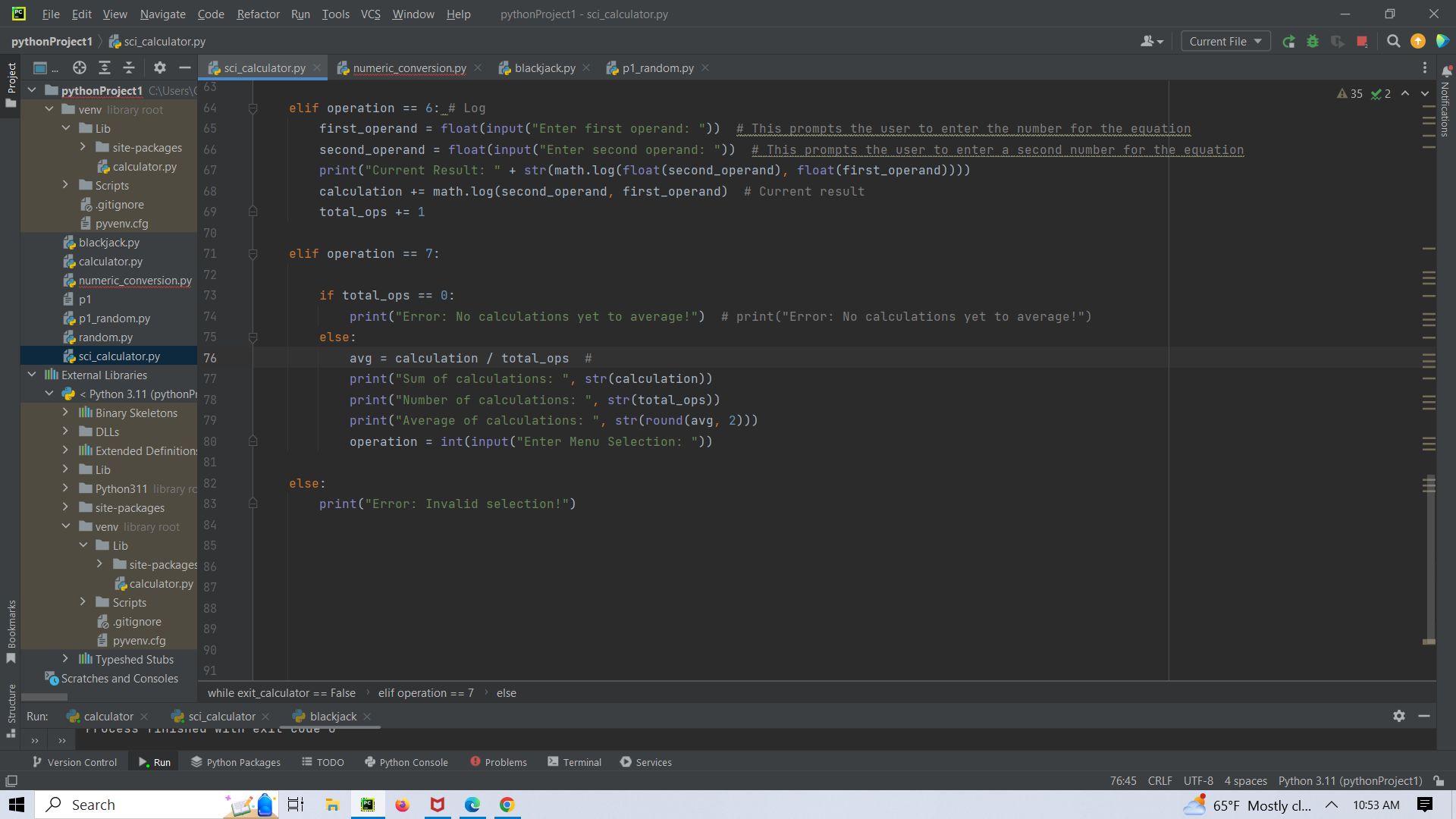1456x819 pixels.
Task: Select random.py in Project tree
Action: tap(105, 337)
